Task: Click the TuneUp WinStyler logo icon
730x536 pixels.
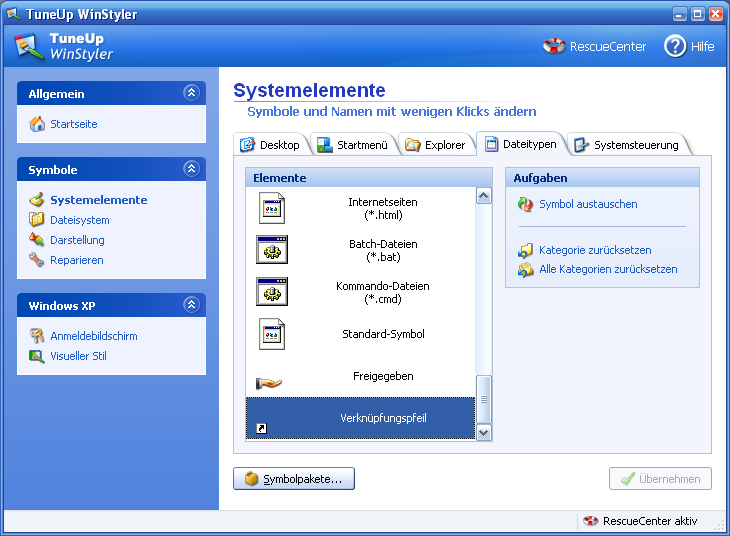Action: point(29,47)
